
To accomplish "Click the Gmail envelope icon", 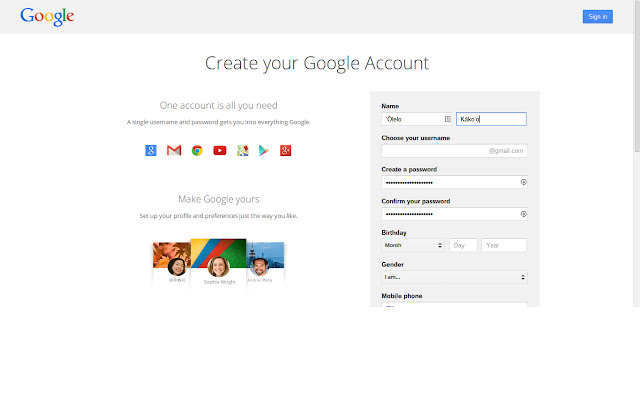I will [174, 150].
